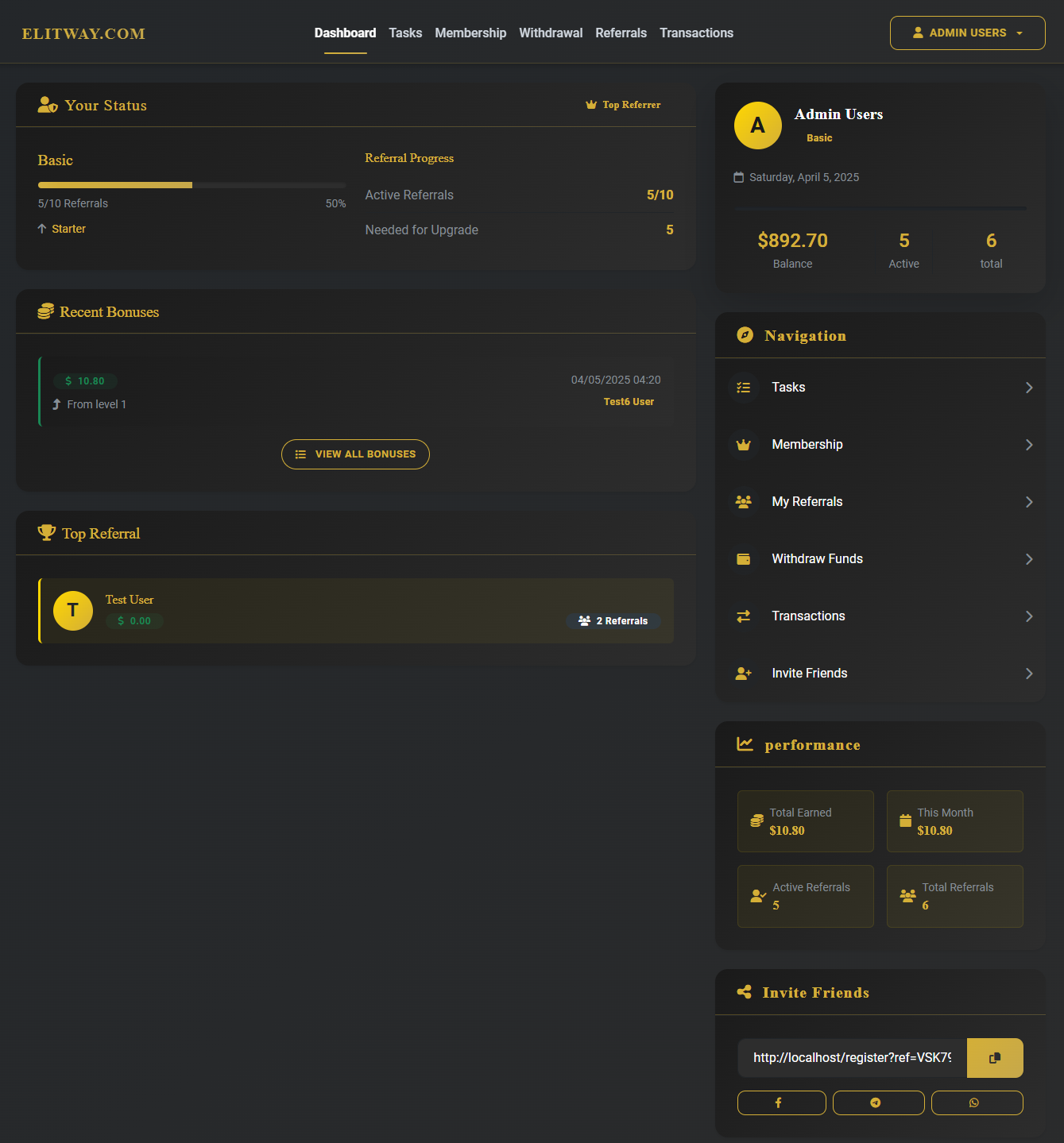Click the Withdraw Funds wallet icon
Image resolution: width=1064 pixels, height=1143 pixels.
point(743,559)
